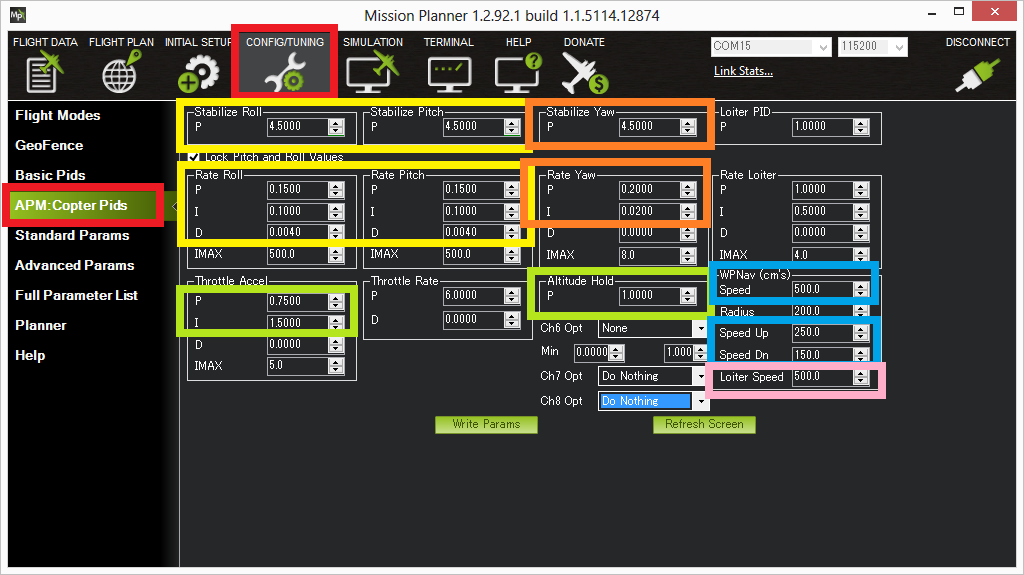Open the Link Stats link
Screen dimensions: 1024x575
coord(743,71)
